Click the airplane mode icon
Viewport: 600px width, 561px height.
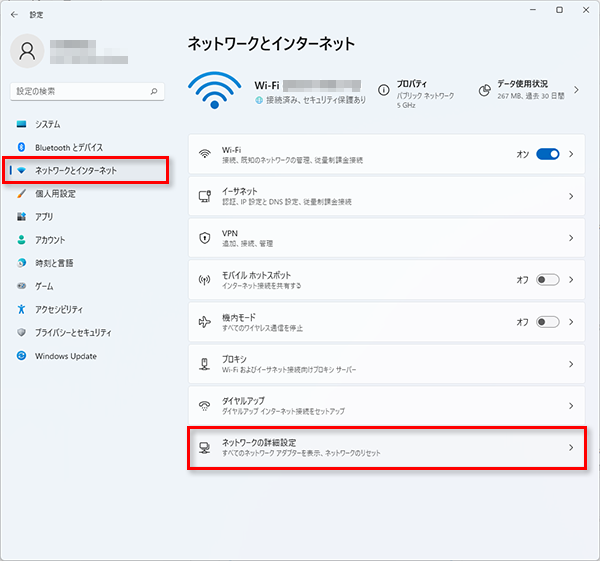click(205, 322)
